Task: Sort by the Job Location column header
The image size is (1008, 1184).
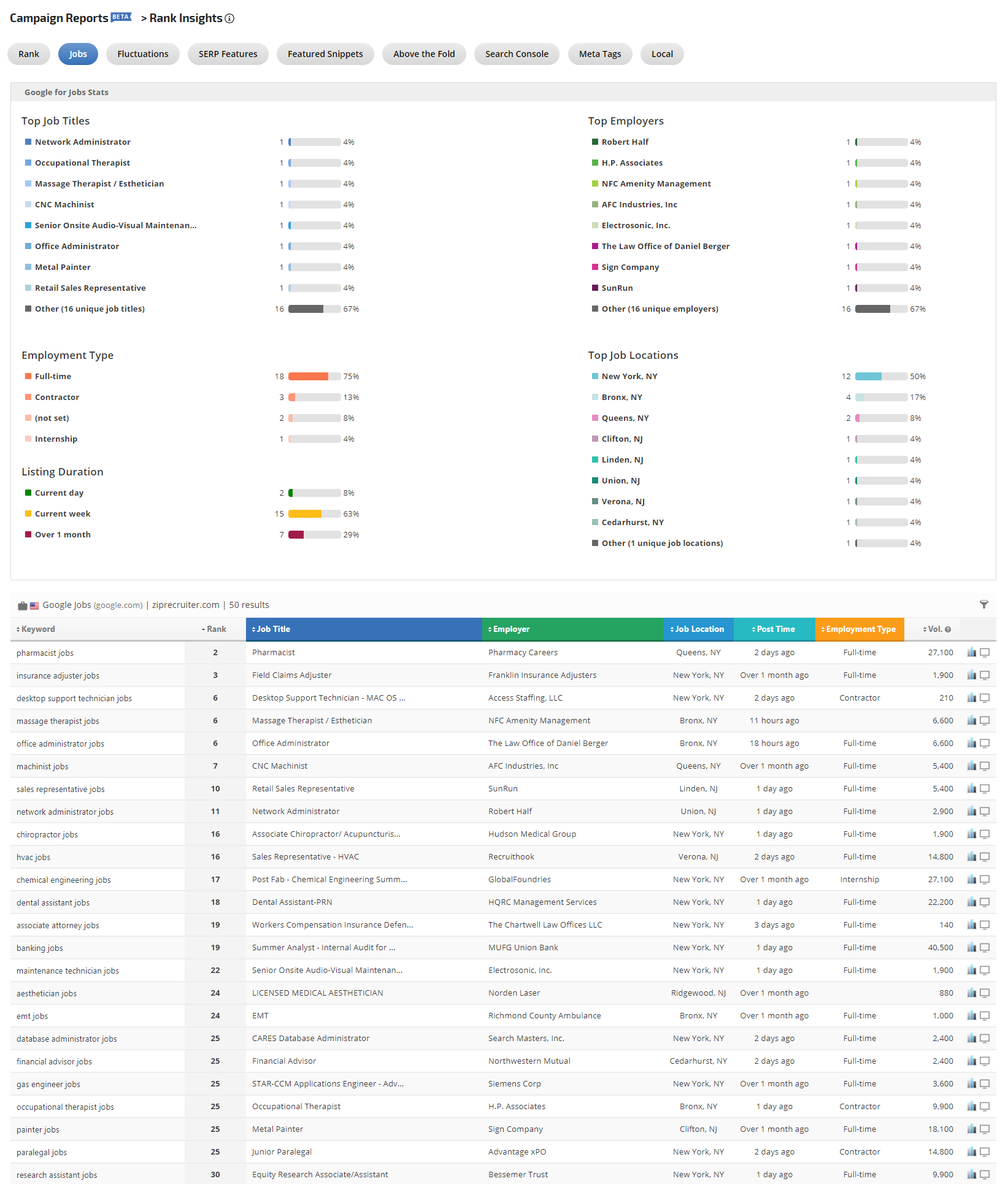Action: [698, 629]
